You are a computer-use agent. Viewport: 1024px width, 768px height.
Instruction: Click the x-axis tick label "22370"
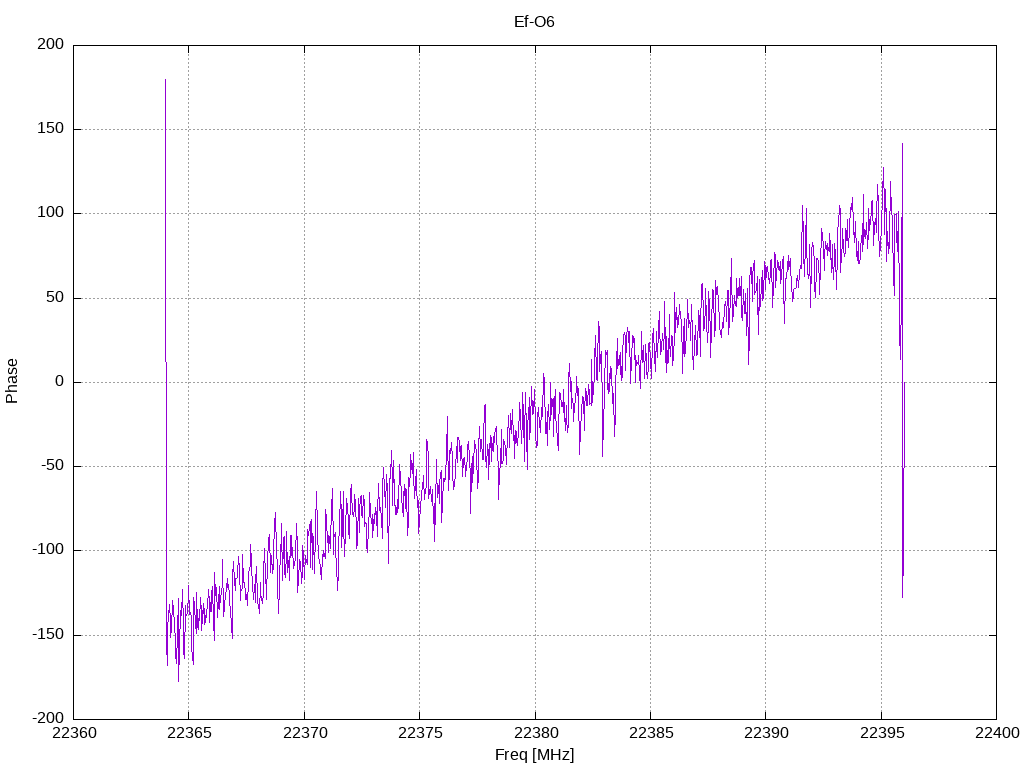point(305,733)
